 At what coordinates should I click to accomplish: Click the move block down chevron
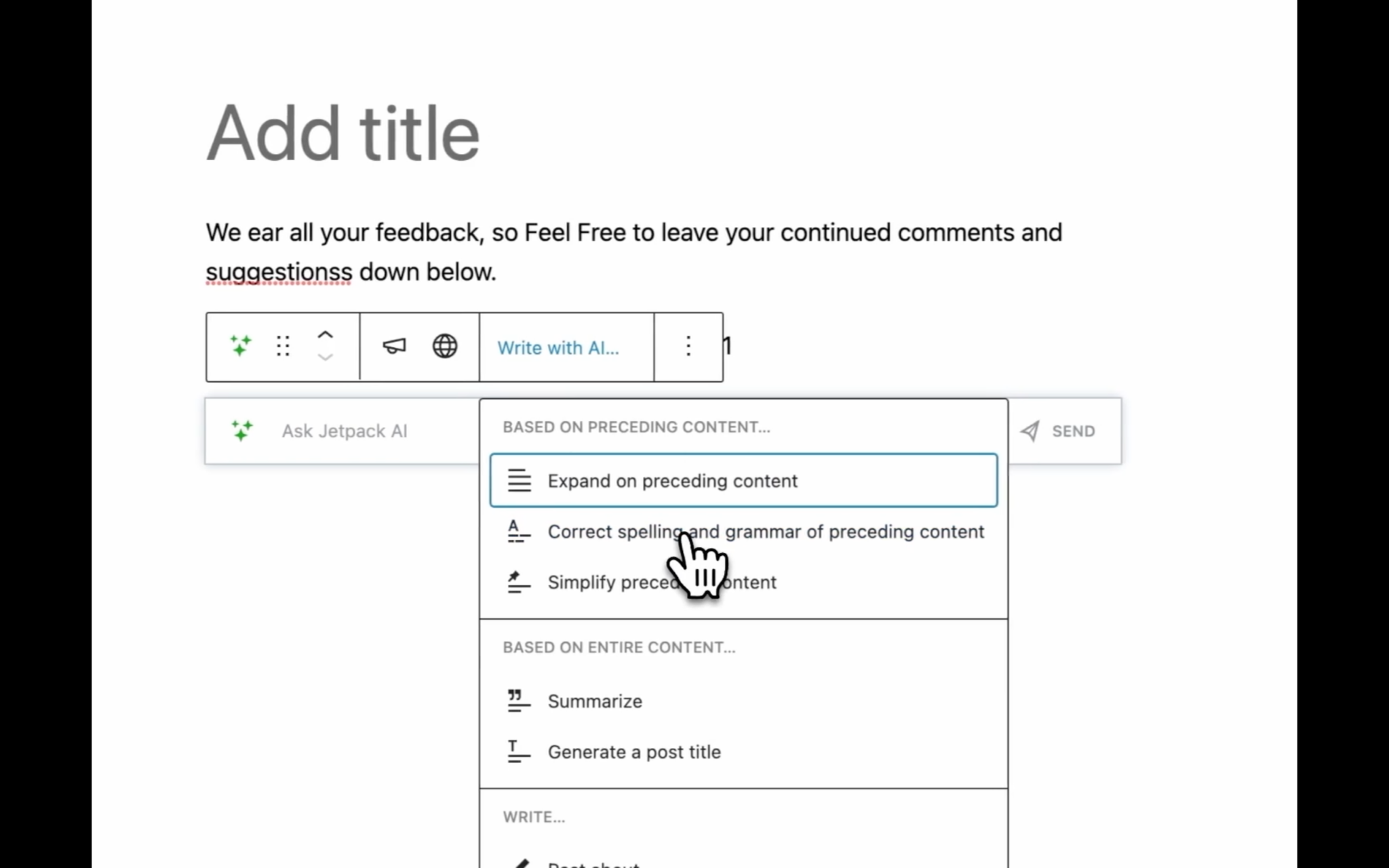point(326,358)
